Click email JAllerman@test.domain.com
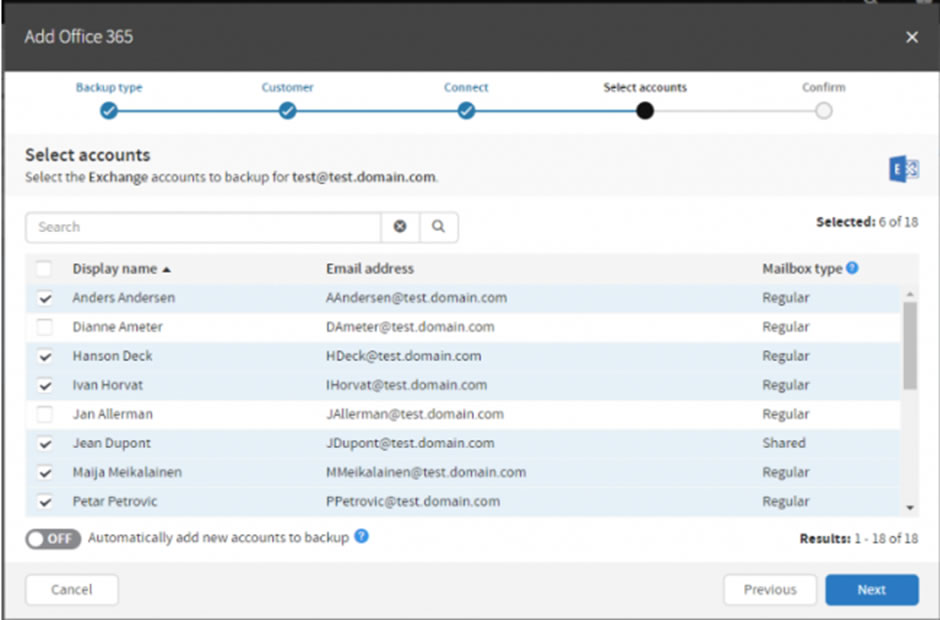Viewport: 940px width, 620px height. [x=415, y=414]
